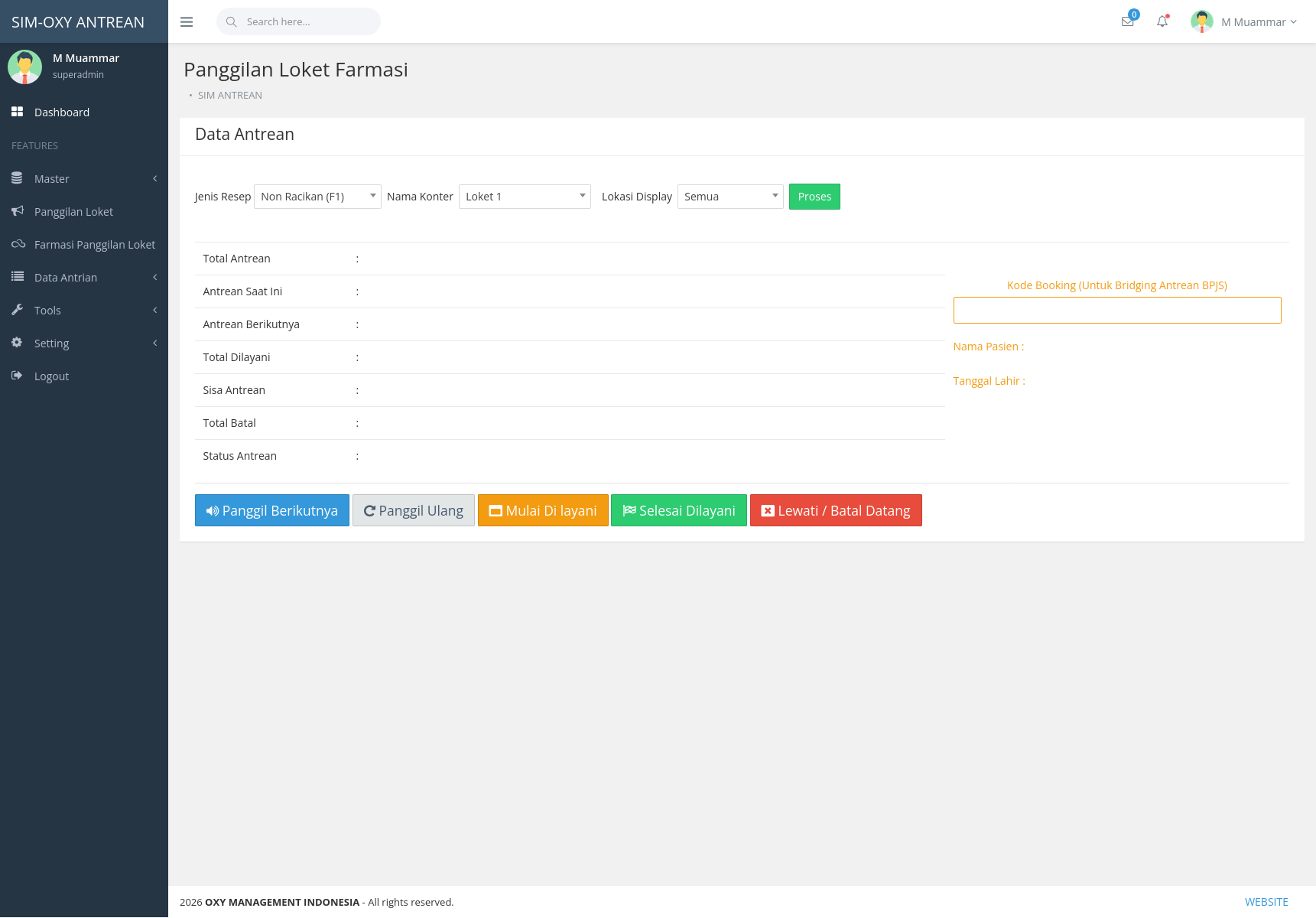Viewport: 1316px width, 918px height.
Task: Click the Selesai Dilayani button
Action: (679, 510)
